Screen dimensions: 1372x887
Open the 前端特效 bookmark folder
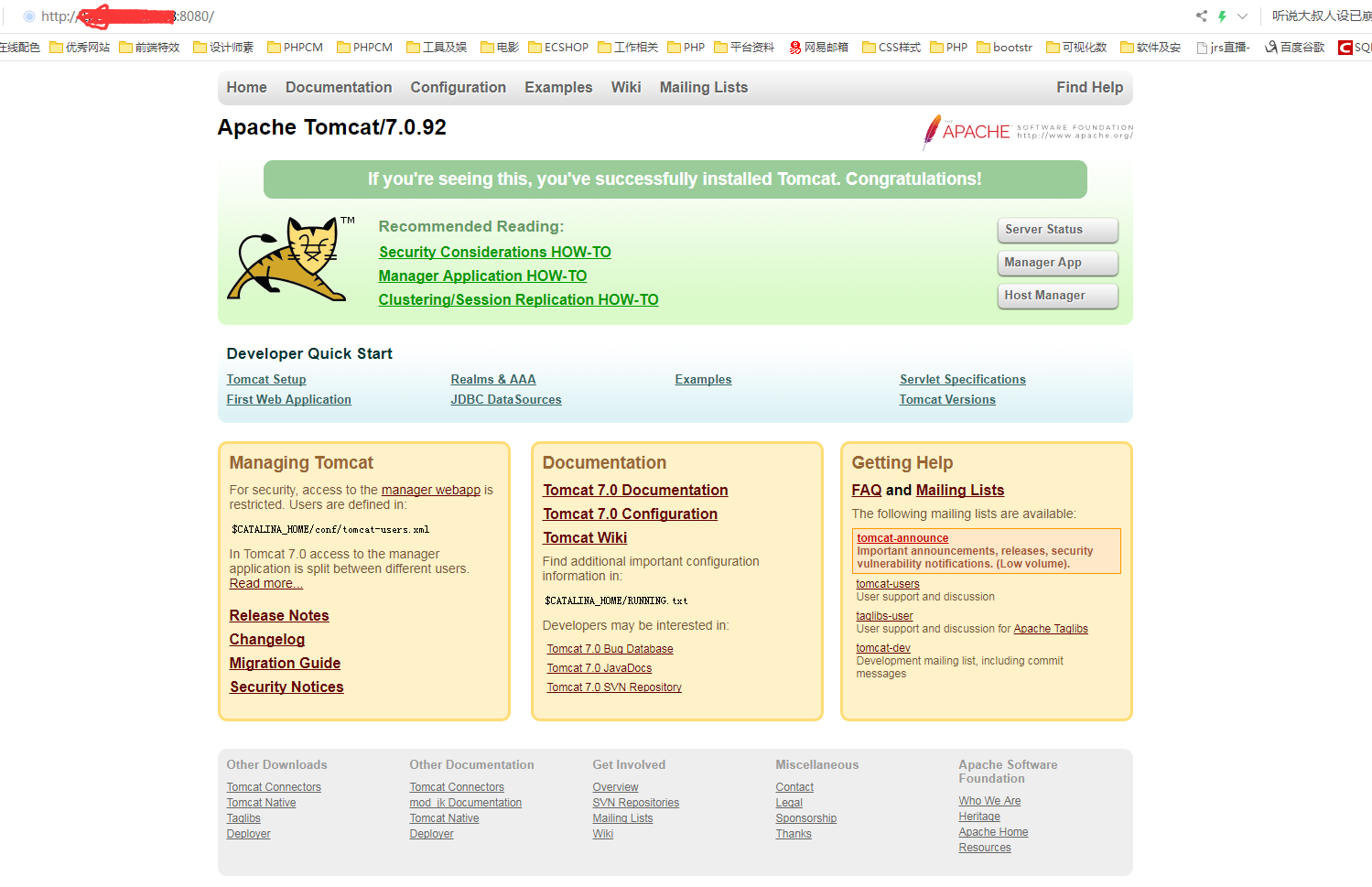pyautogui.click(x=149, y=48)
